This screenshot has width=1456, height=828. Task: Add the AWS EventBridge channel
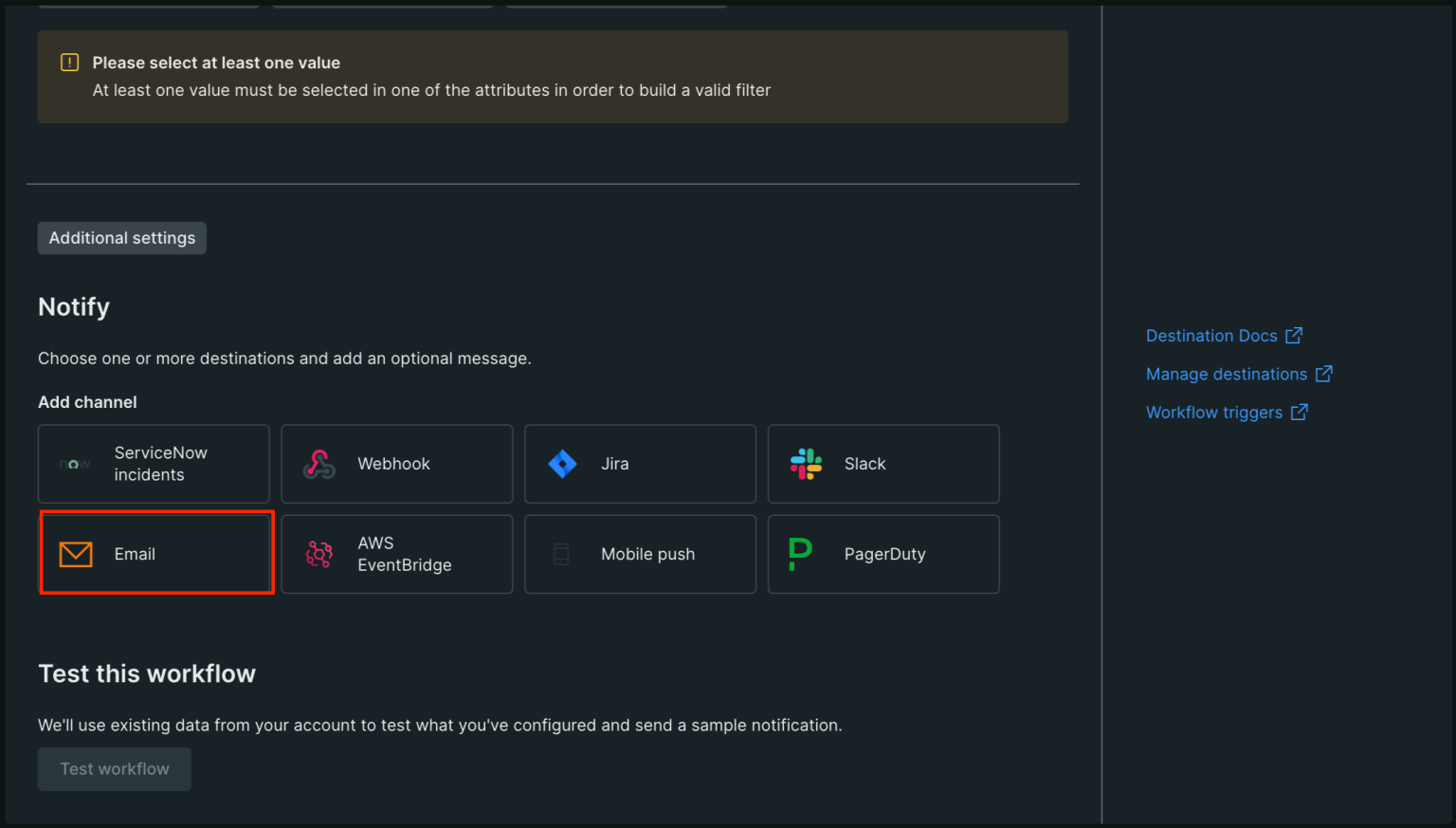point(397,554)
